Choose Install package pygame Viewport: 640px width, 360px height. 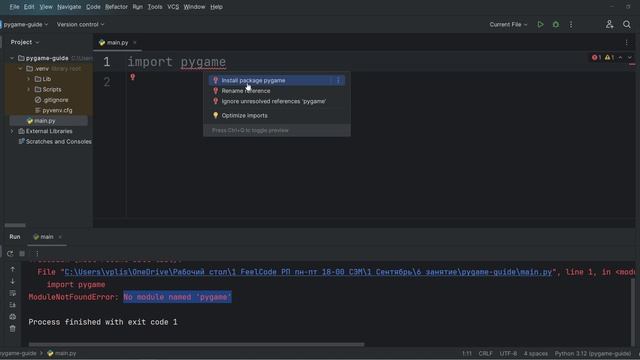[x=277, y=80]
